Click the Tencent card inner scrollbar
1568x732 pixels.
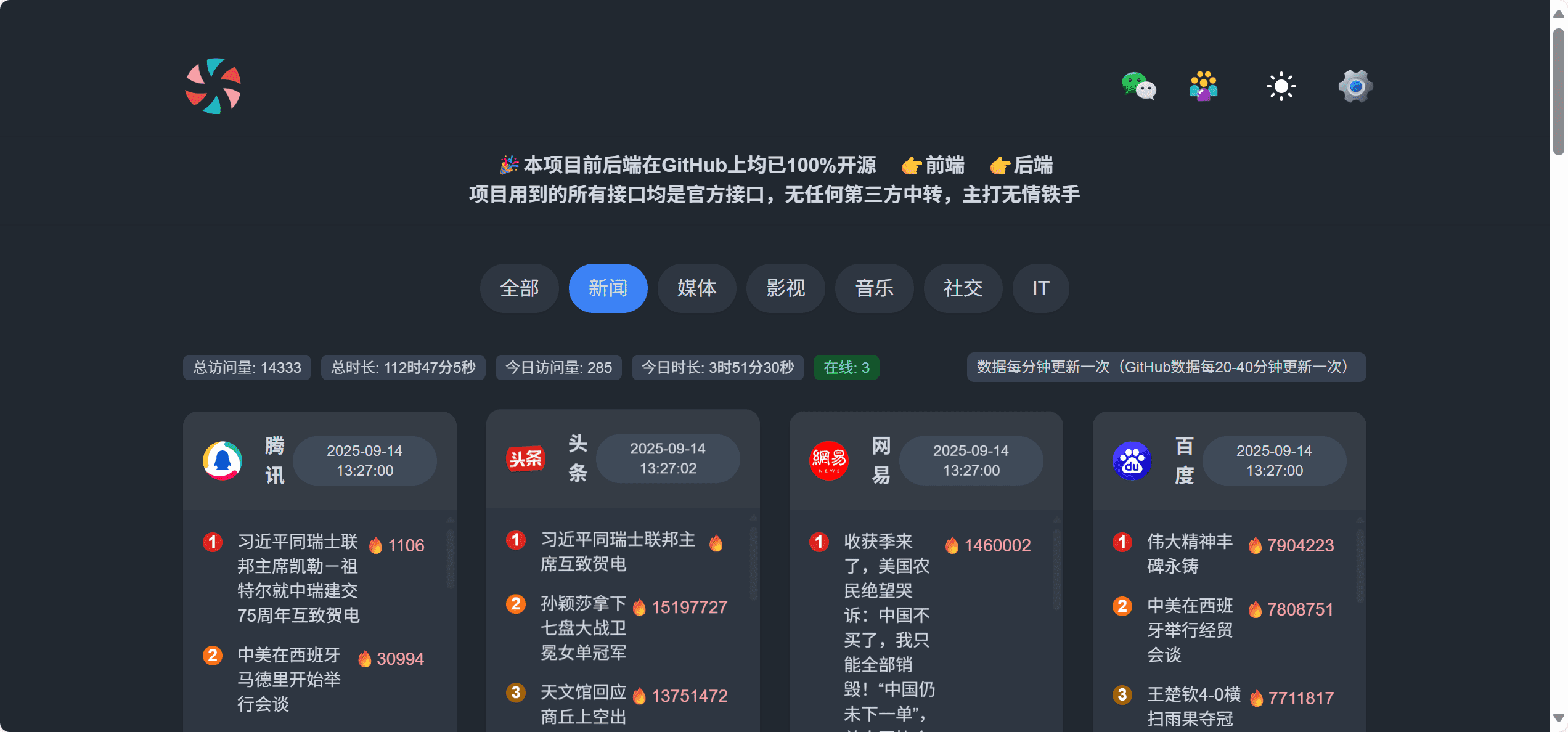point(451,559)
